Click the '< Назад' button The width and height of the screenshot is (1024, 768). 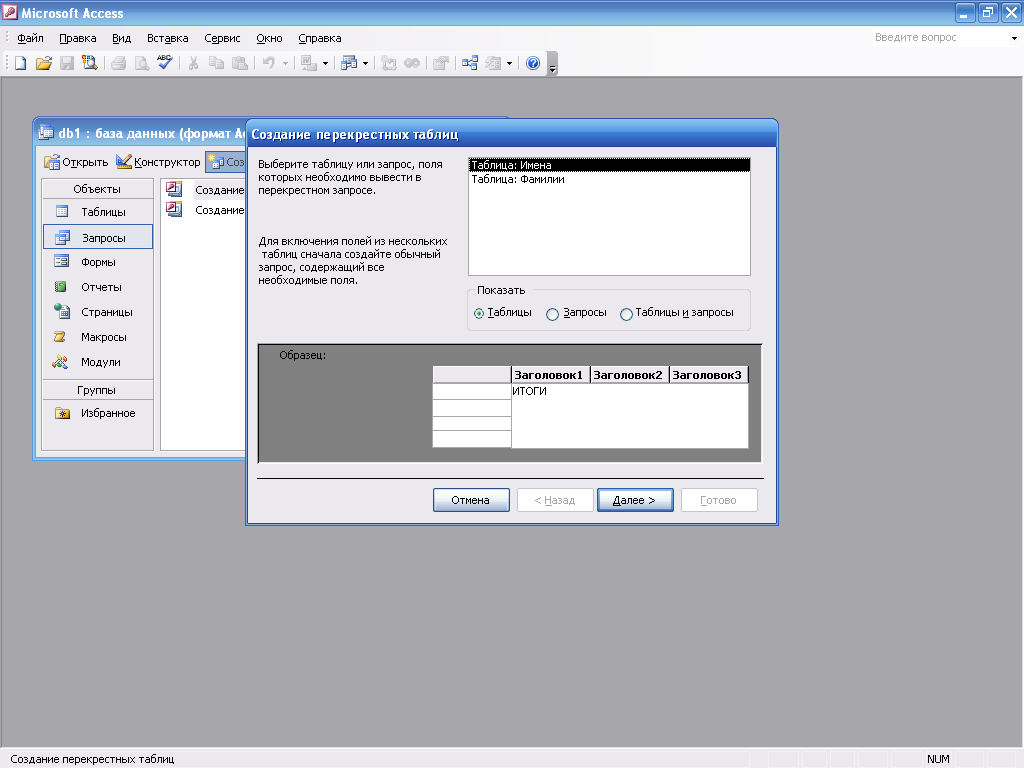pyautogui.click(x=555, y=500)
